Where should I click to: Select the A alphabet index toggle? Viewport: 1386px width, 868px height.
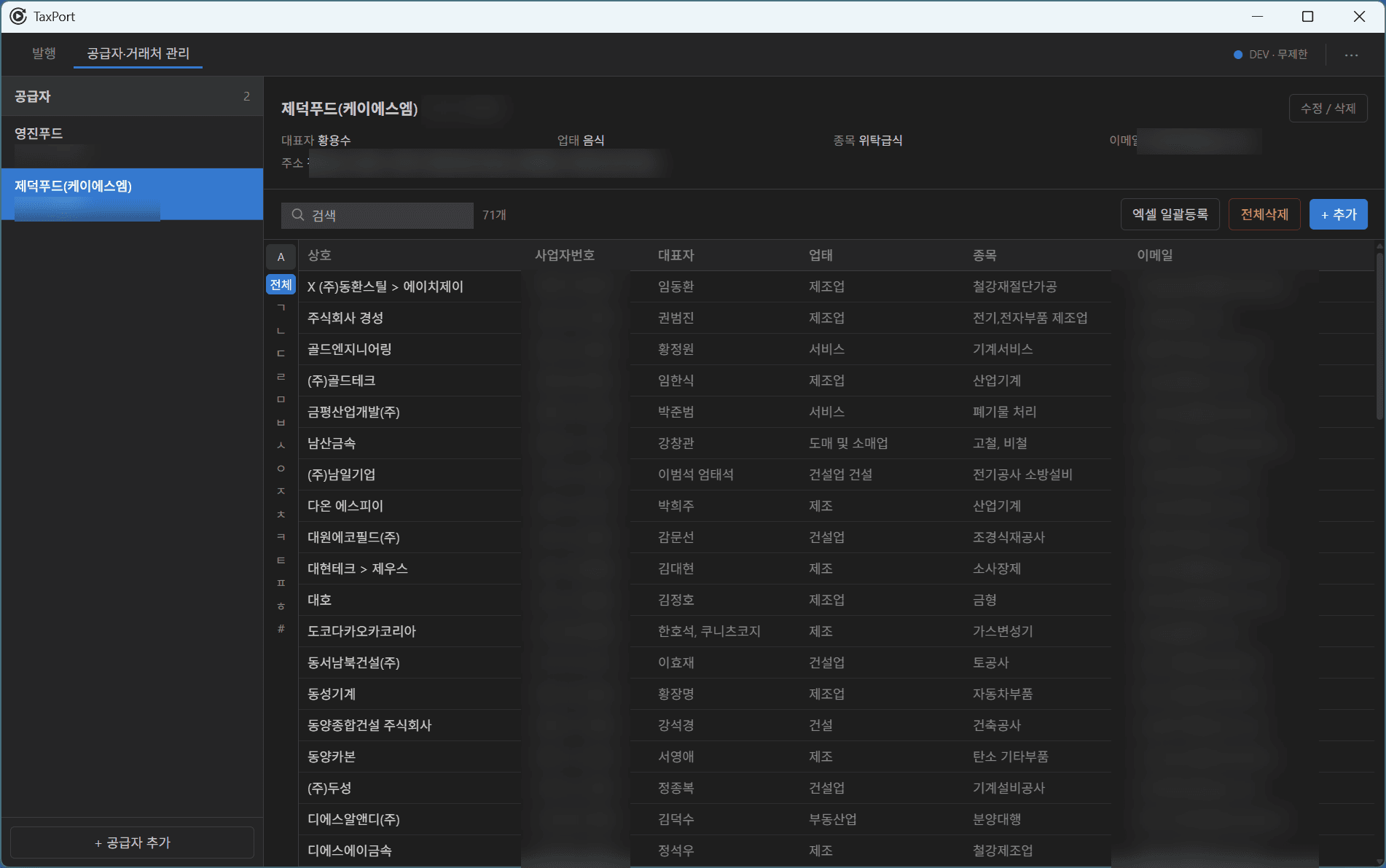[x=281, y=257]
